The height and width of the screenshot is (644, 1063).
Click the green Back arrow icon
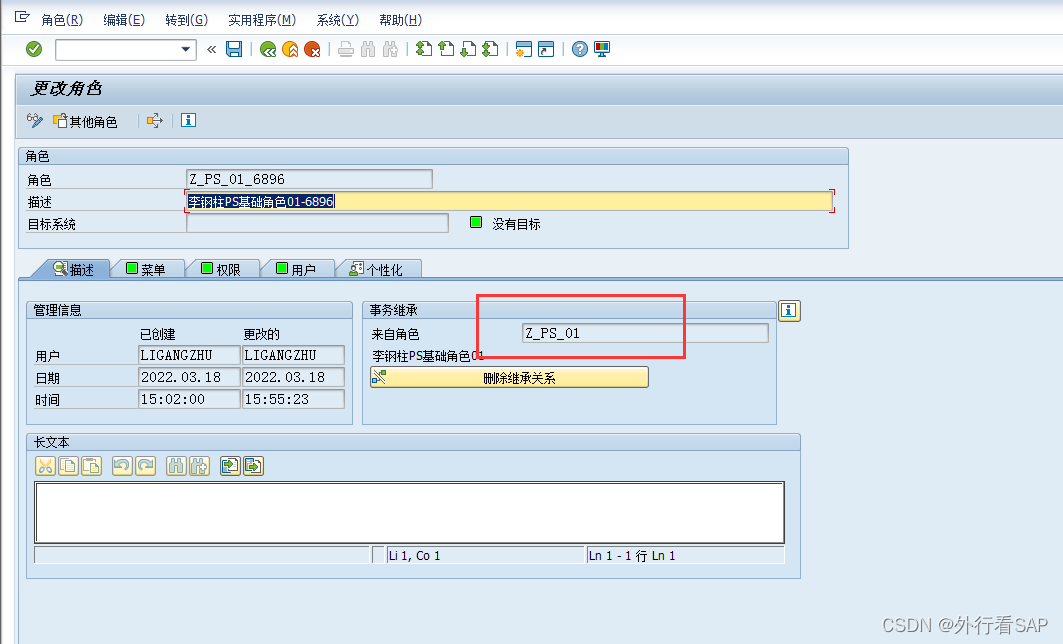click(x=268, y=49)
